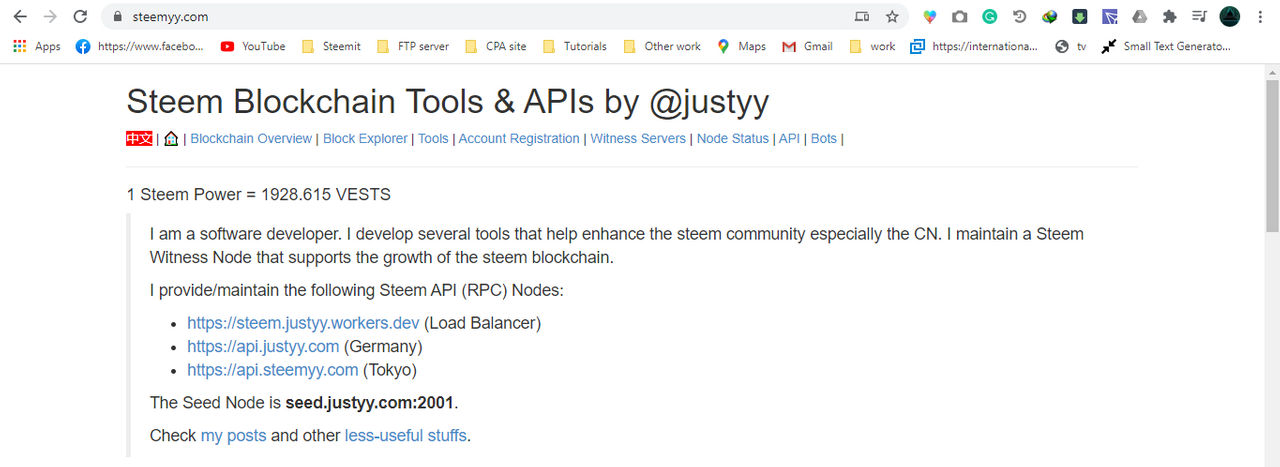
Task: Open the Maps bookmark
Action: (x=741, y=46)
